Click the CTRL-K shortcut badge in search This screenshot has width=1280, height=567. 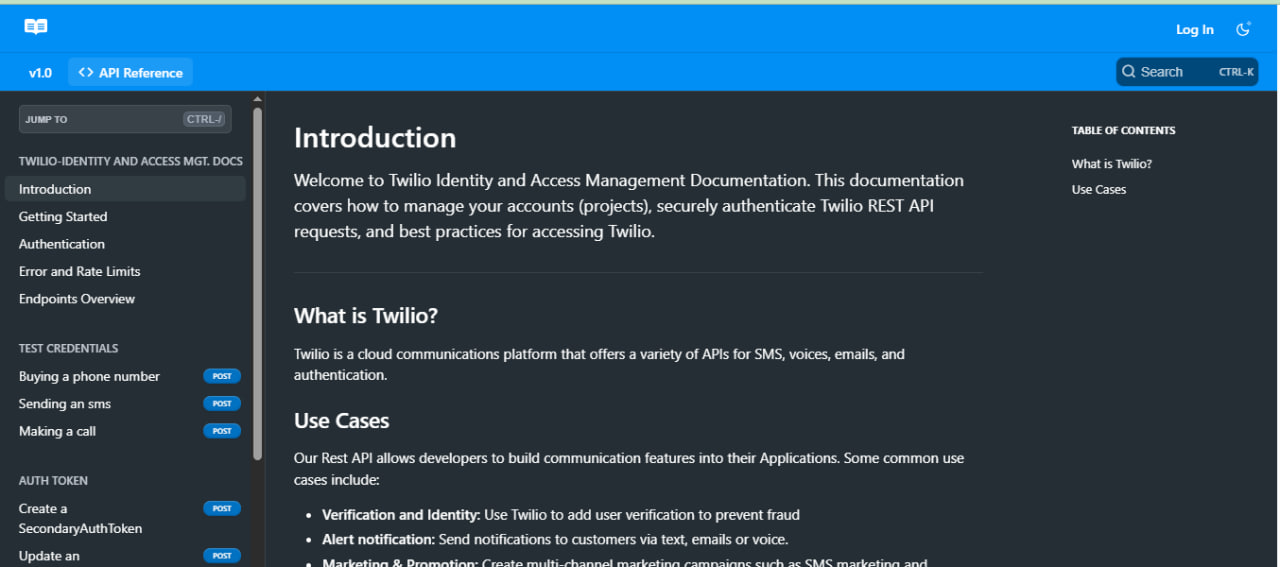(x=1236, y=72)
